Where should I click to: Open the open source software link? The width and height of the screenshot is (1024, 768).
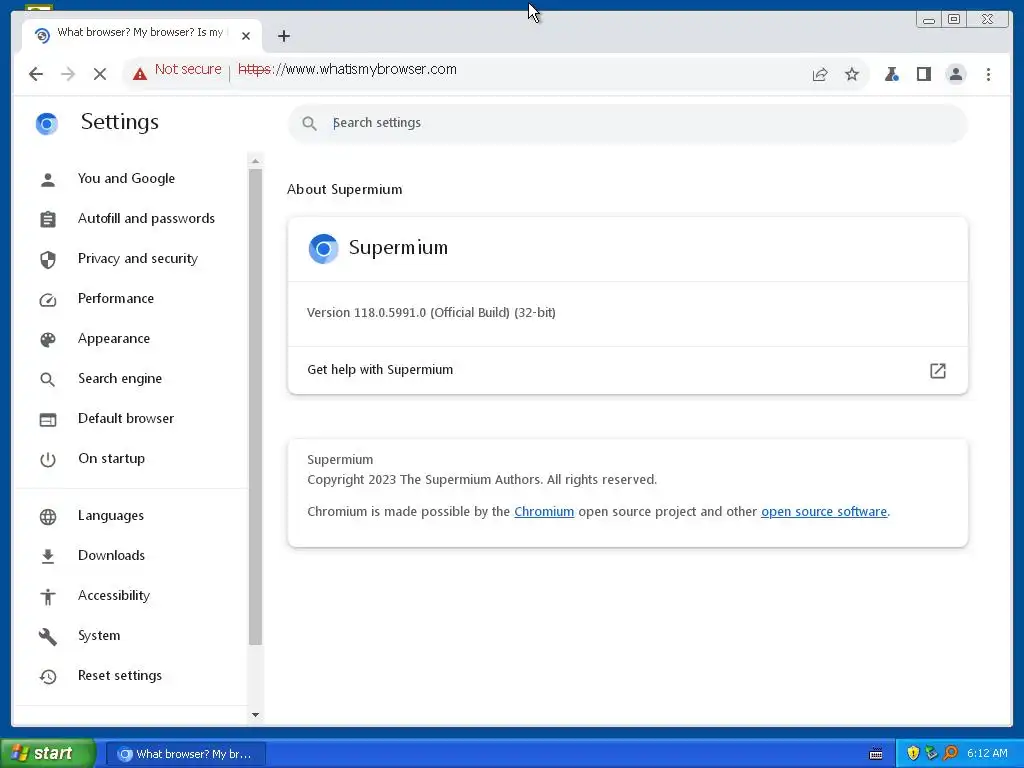tap(824, 512)
